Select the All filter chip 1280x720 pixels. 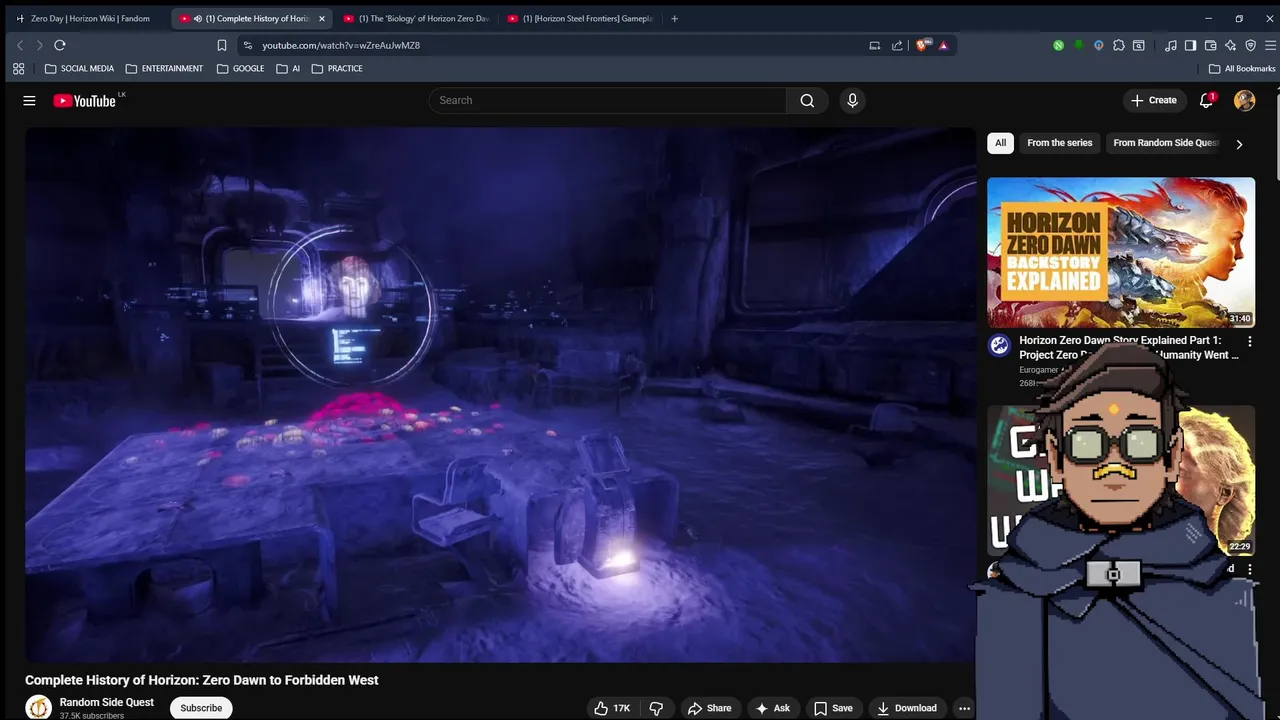click(x=1000, y=143)
